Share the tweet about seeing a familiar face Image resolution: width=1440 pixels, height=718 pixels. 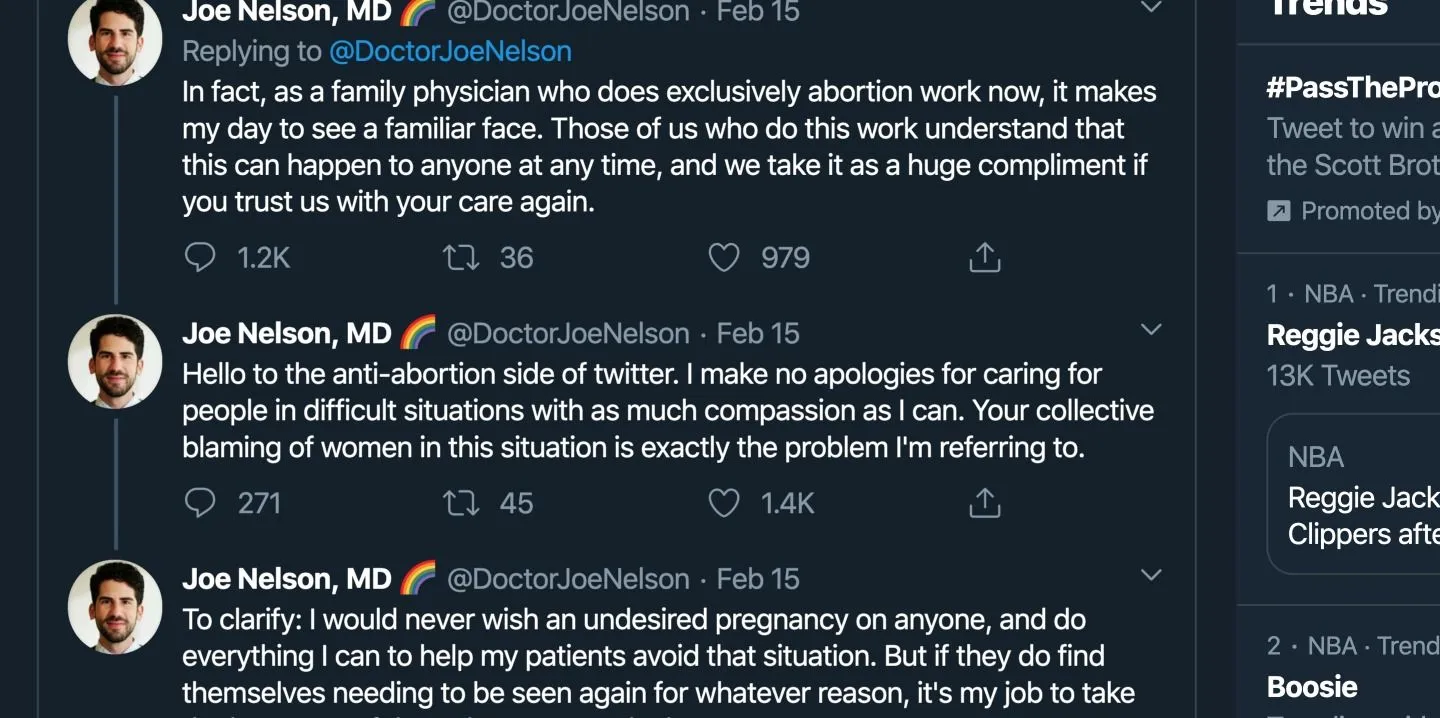point(985,258)
